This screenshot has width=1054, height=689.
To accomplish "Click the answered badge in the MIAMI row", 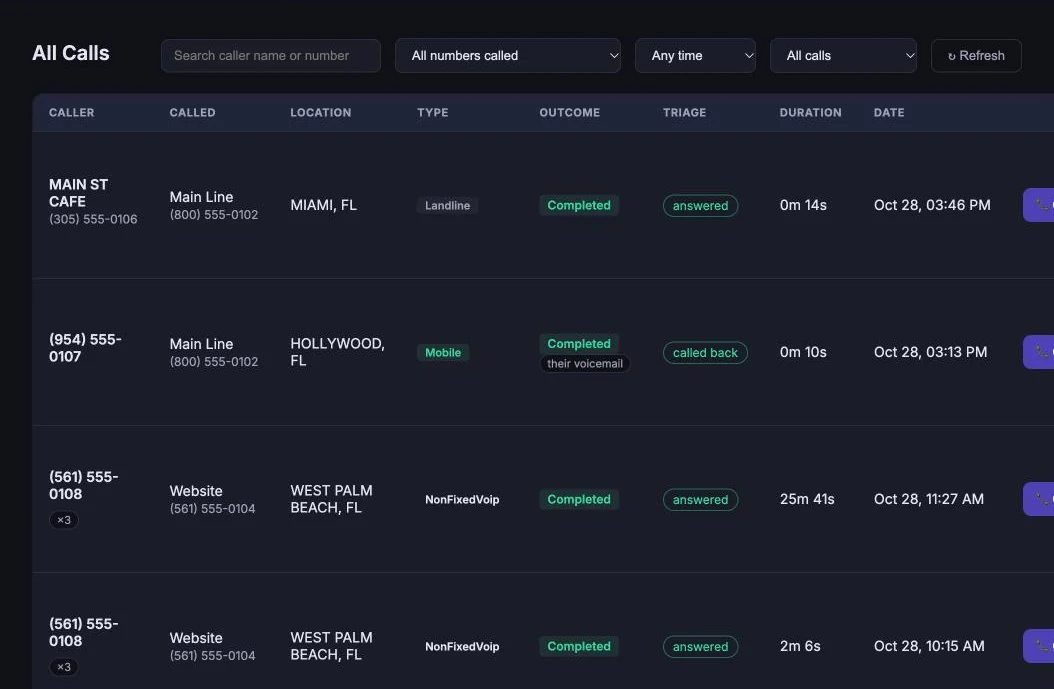I will (x=700, y=206).
